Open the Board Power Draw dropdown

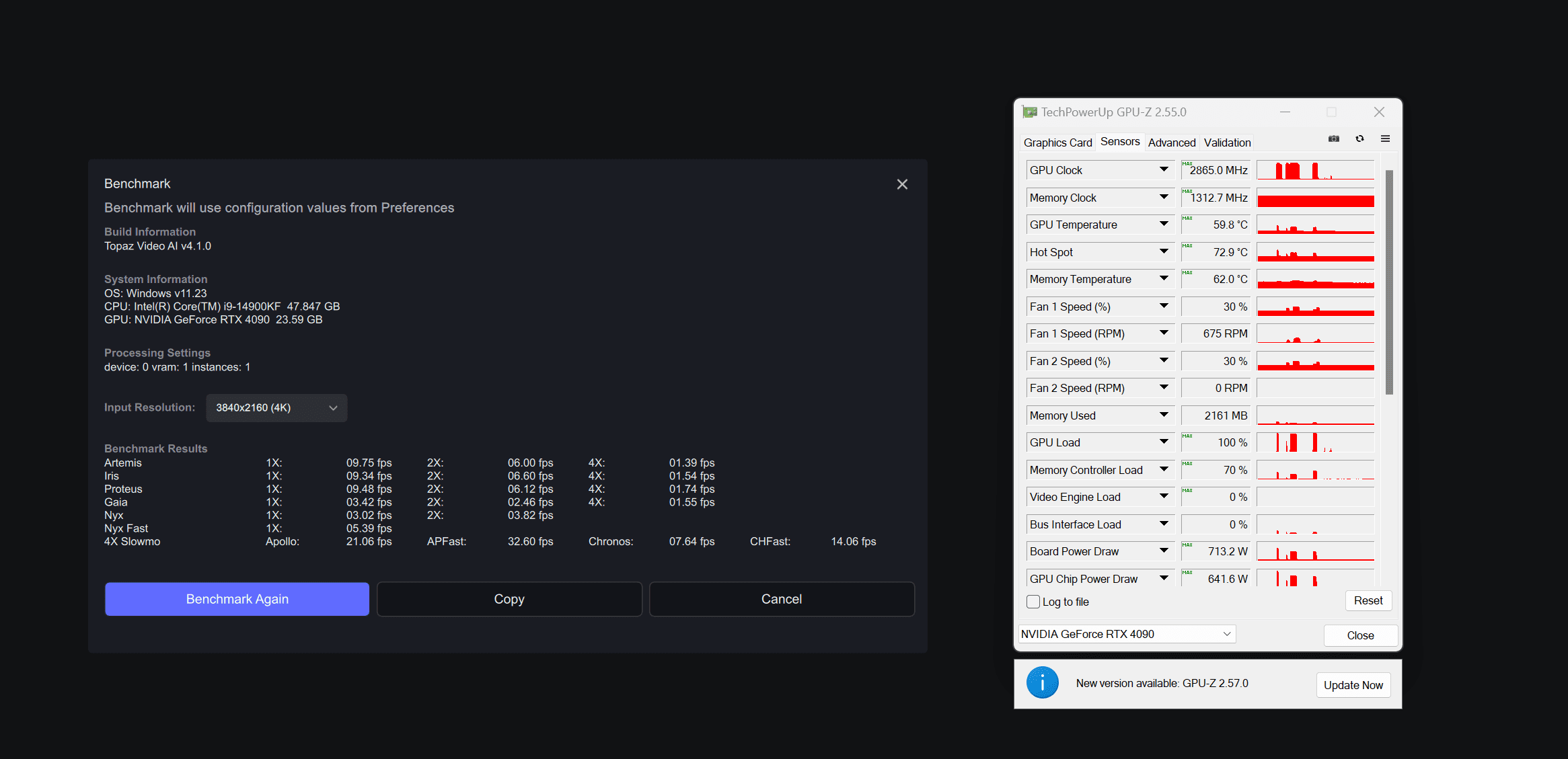1164,551
